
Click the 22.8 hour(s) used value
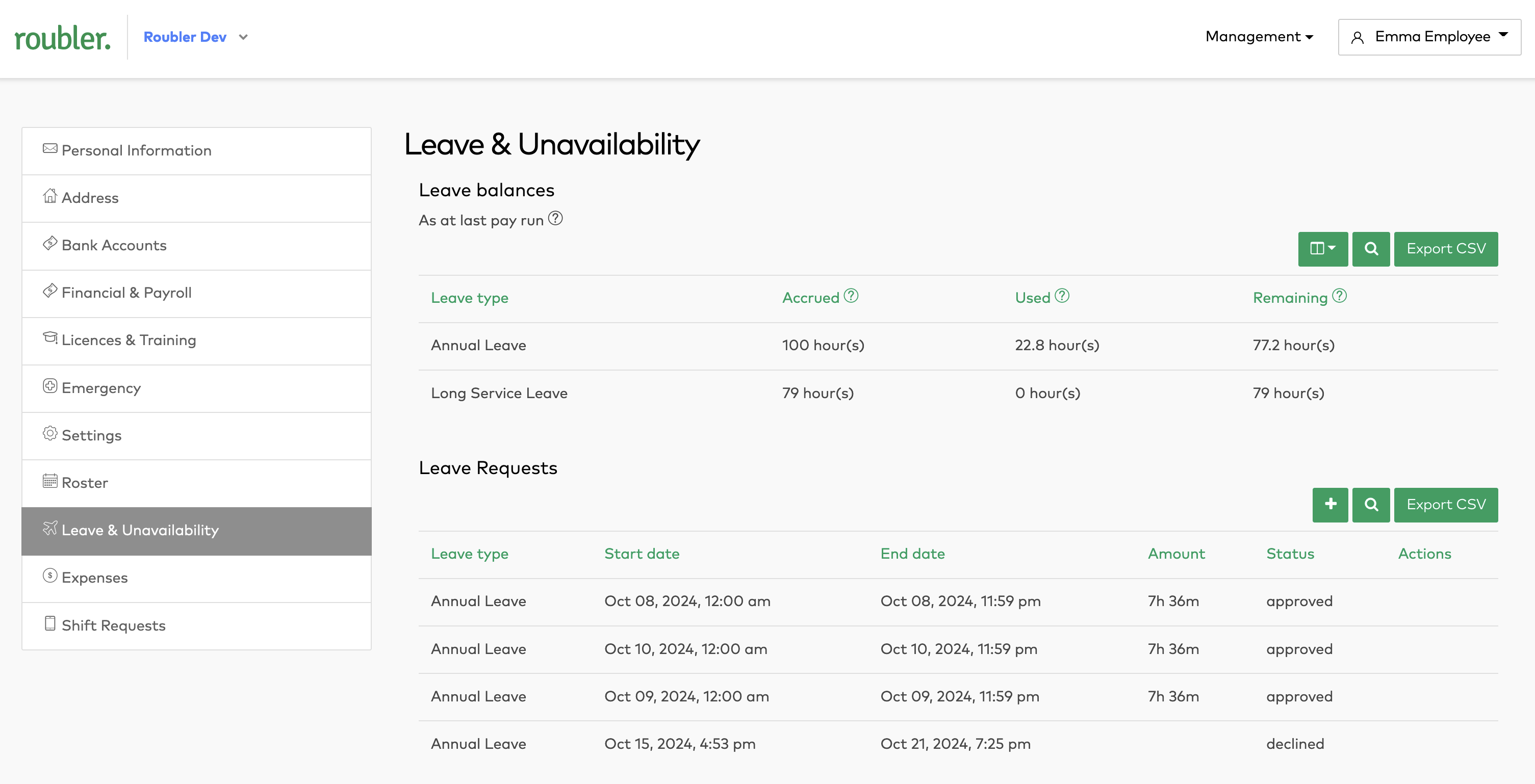1057,346
